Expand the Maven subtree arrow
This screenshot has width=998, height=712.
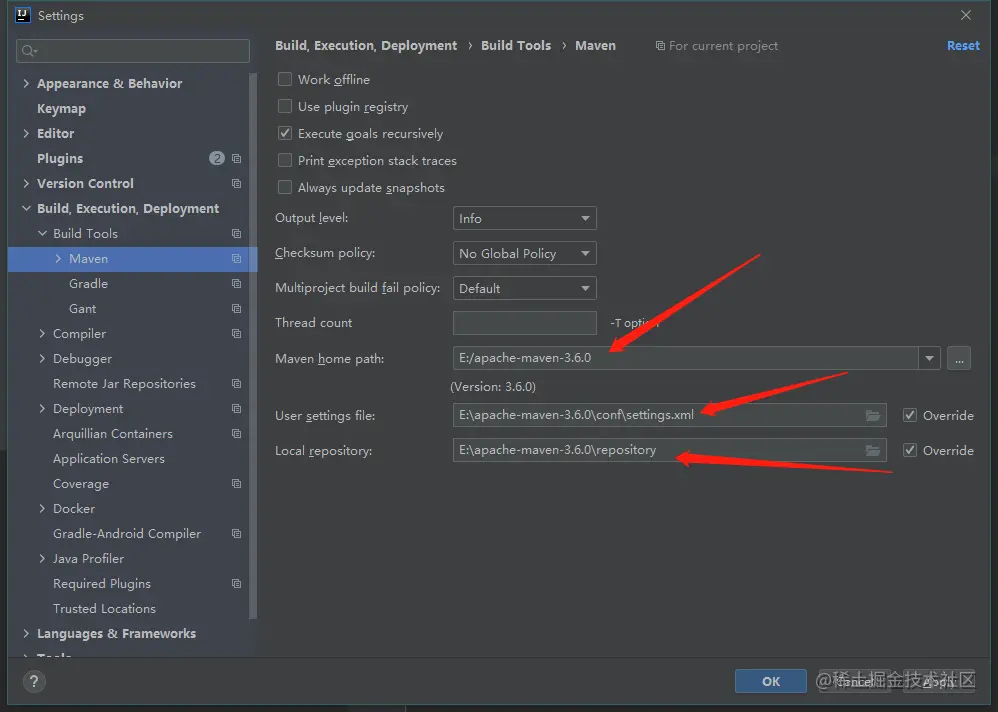[x=59, y=258]
